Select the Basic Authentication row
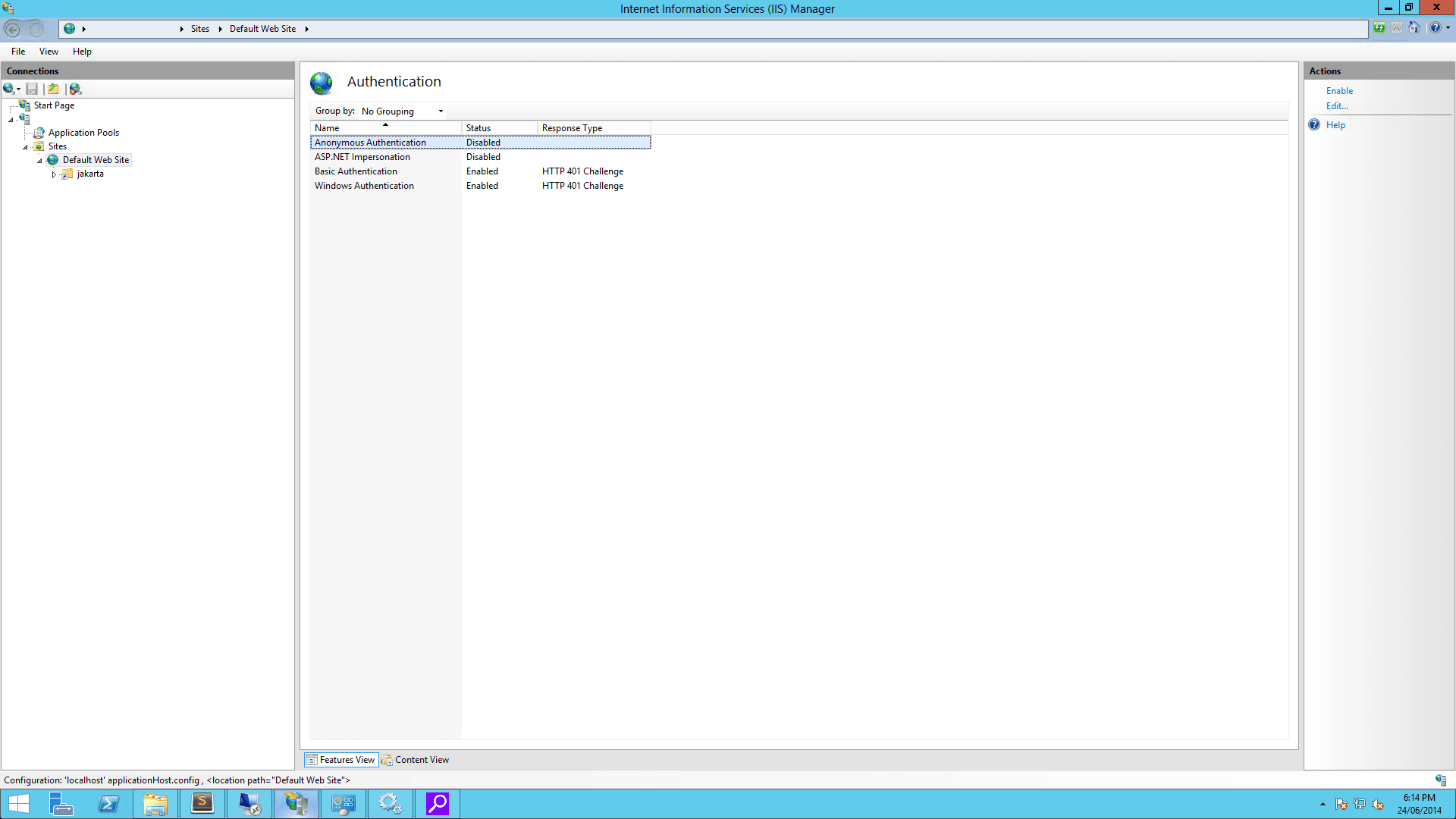Viewport: 1456px width, 819px height. click(356, 171)
